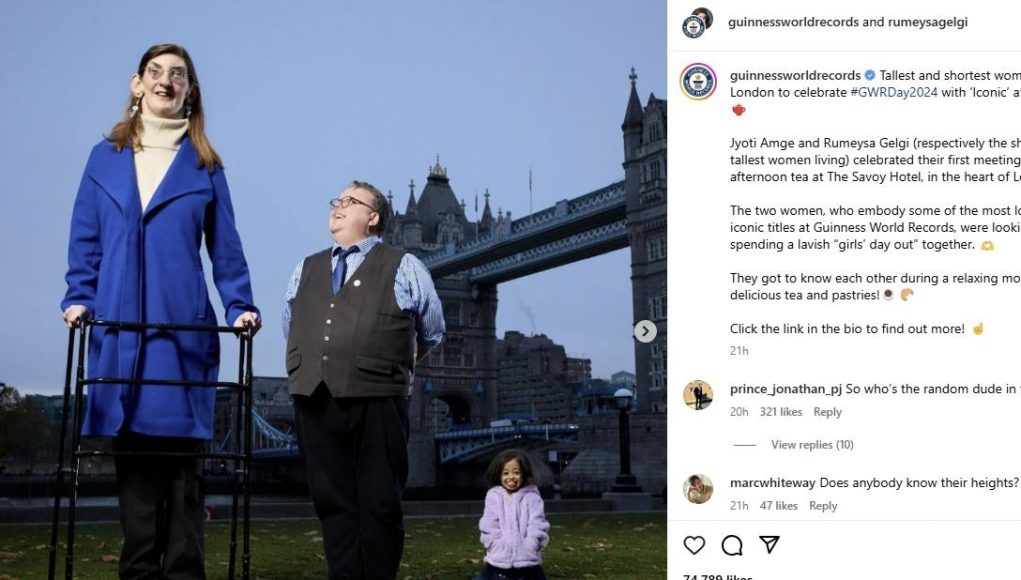Open the guinnessworldrecords username in the caption
This screenshot has height=580, width=1021.
click(x=795, y=76)
